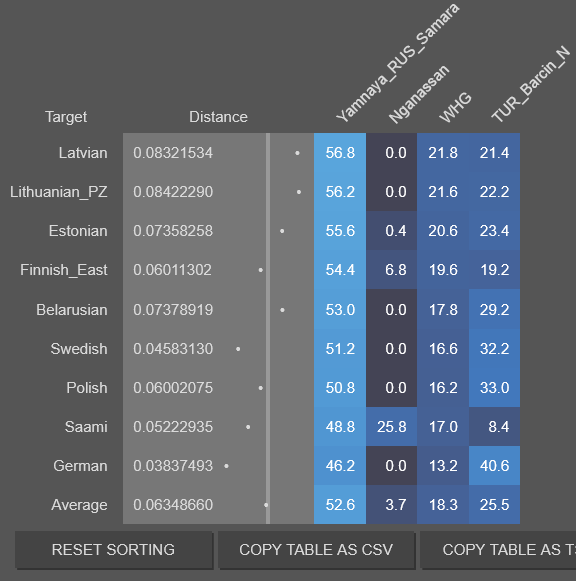Click the Polish target label

pos(87,388)
